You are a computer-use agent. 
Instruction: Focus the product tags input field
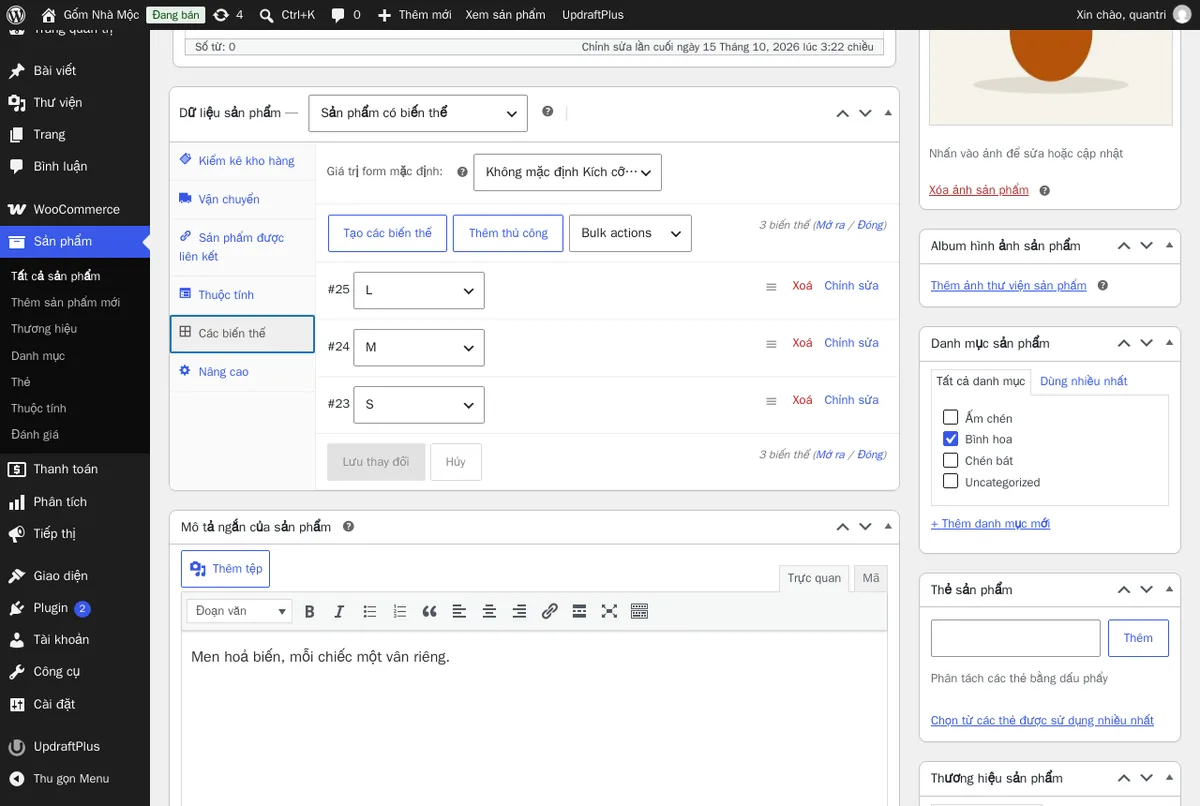[1015, 638]
